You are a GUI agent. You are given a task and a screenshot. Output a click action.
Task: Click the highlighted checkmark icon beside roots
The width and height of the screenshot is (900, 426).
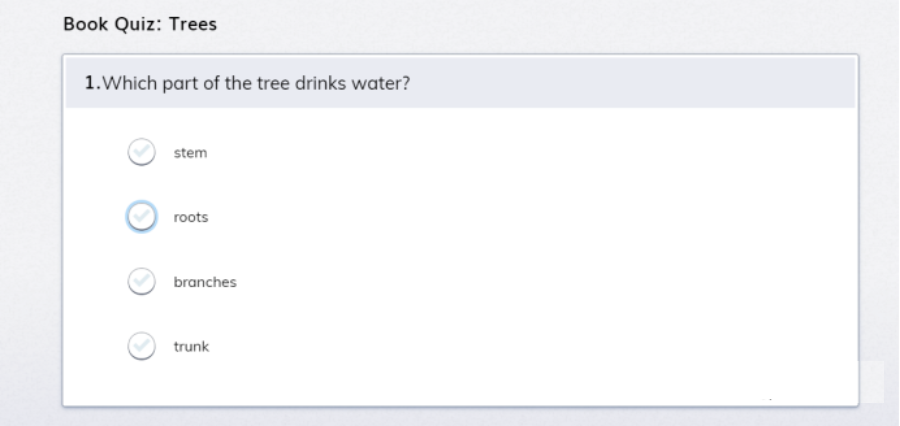[142, 216]
